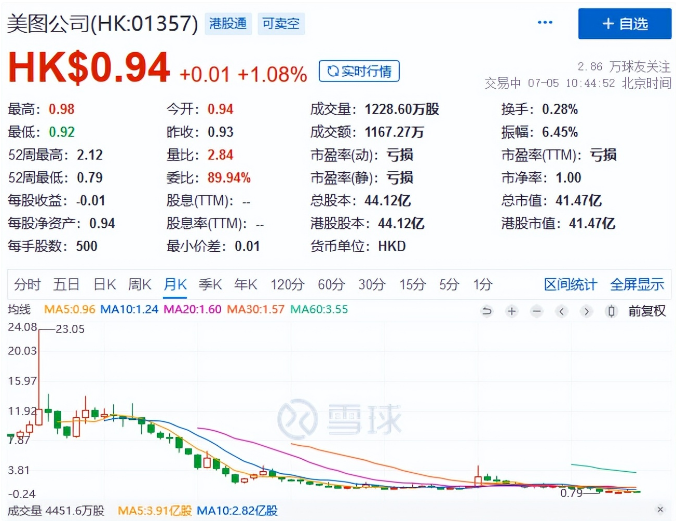Viewport: 676px width, 529px height.
Task: Open the 30分 interval tab
Action: (372, 285)
